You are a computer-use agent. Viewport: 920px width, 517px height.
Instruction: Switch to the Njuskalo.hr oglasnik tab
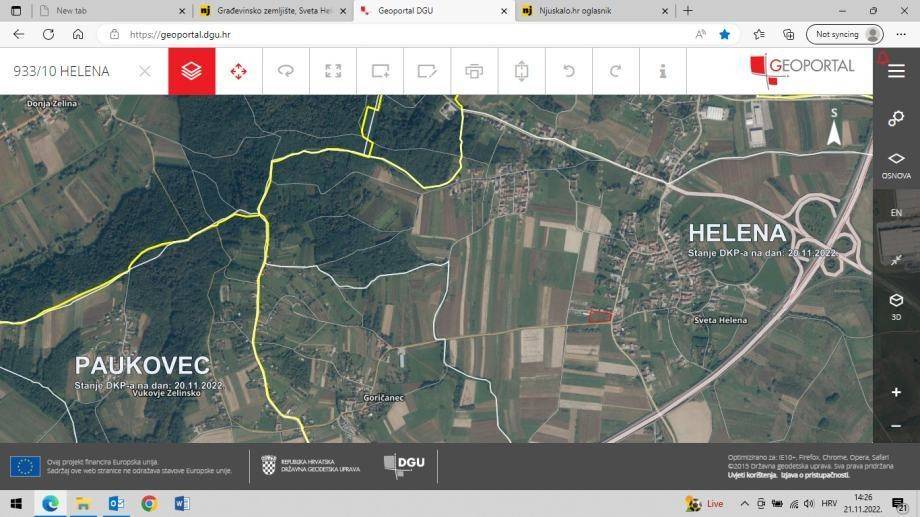tap(594, 11)
